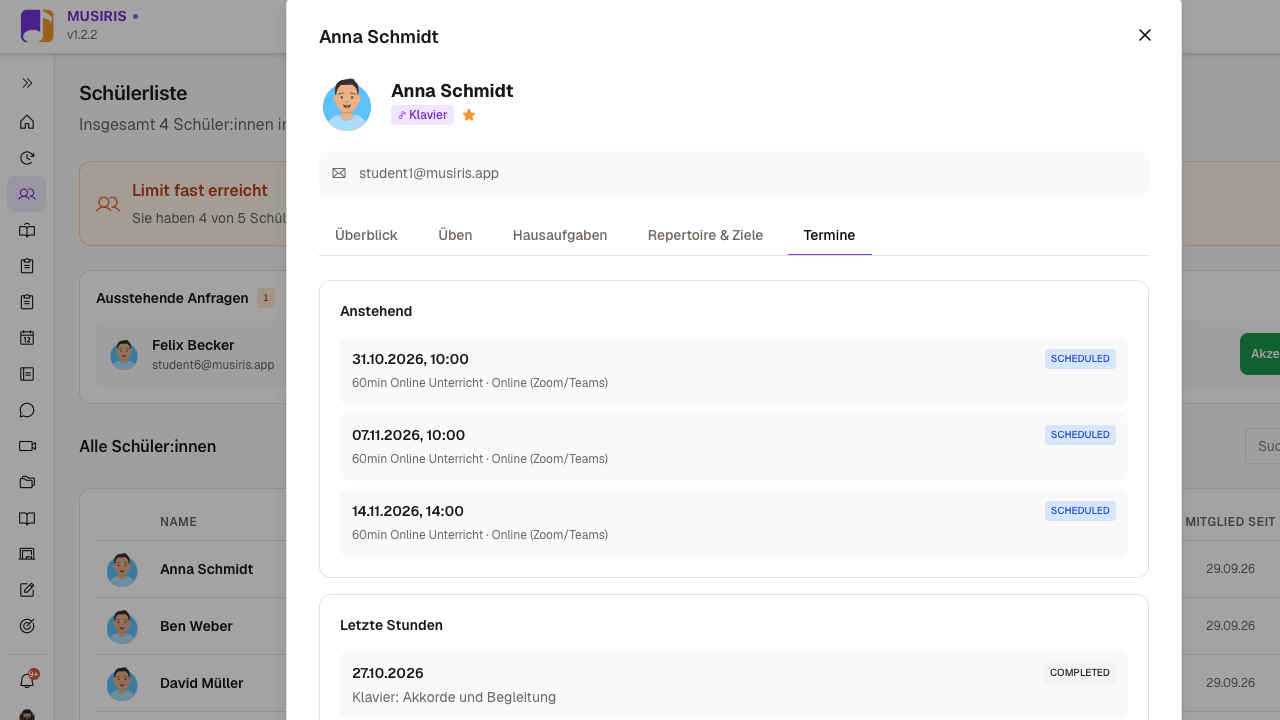The height and width of the screenshot is (720, 1280).
Task: Go to the home icon in the sidebar
Action: pos(27,122)
